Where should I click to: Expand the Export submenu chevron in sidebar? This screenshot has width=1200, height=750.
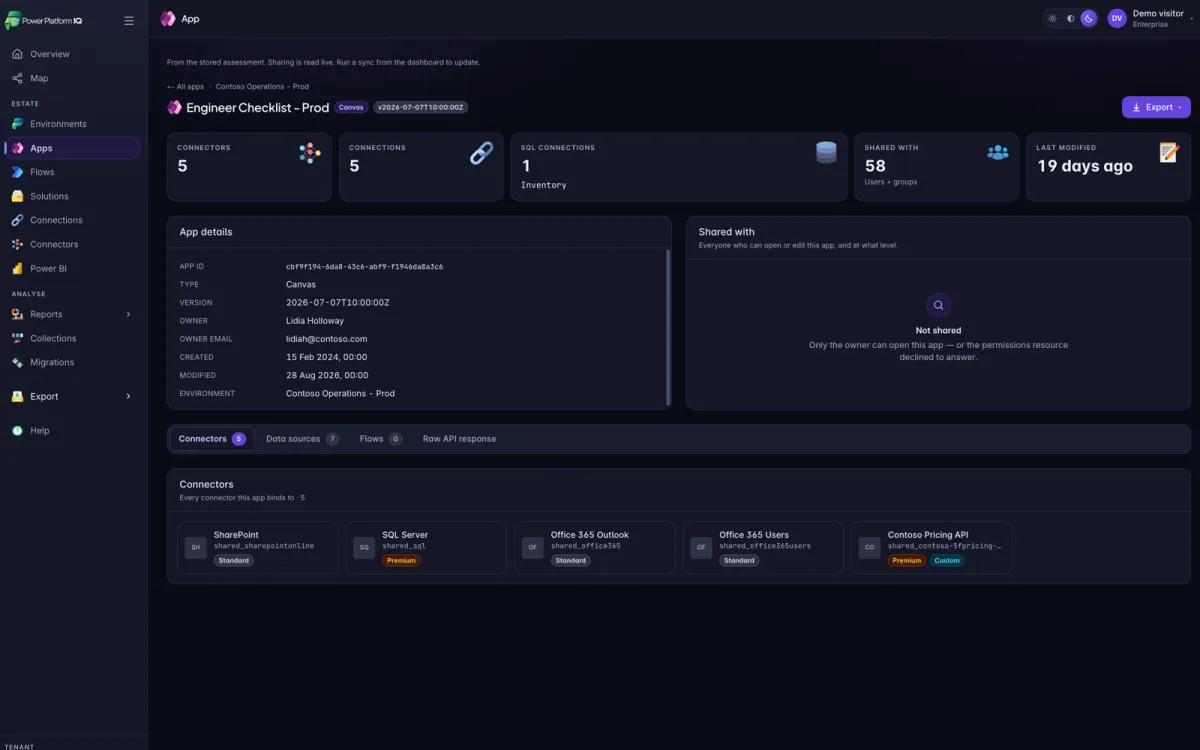coord(128,396)
